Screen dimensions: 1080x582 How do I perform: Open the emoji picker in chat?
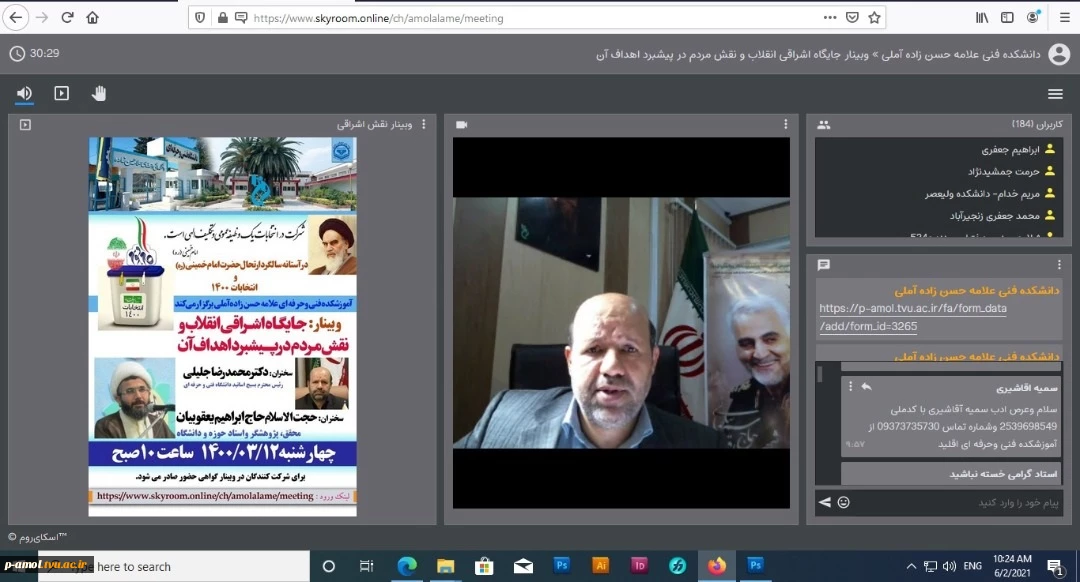point(843,502)
